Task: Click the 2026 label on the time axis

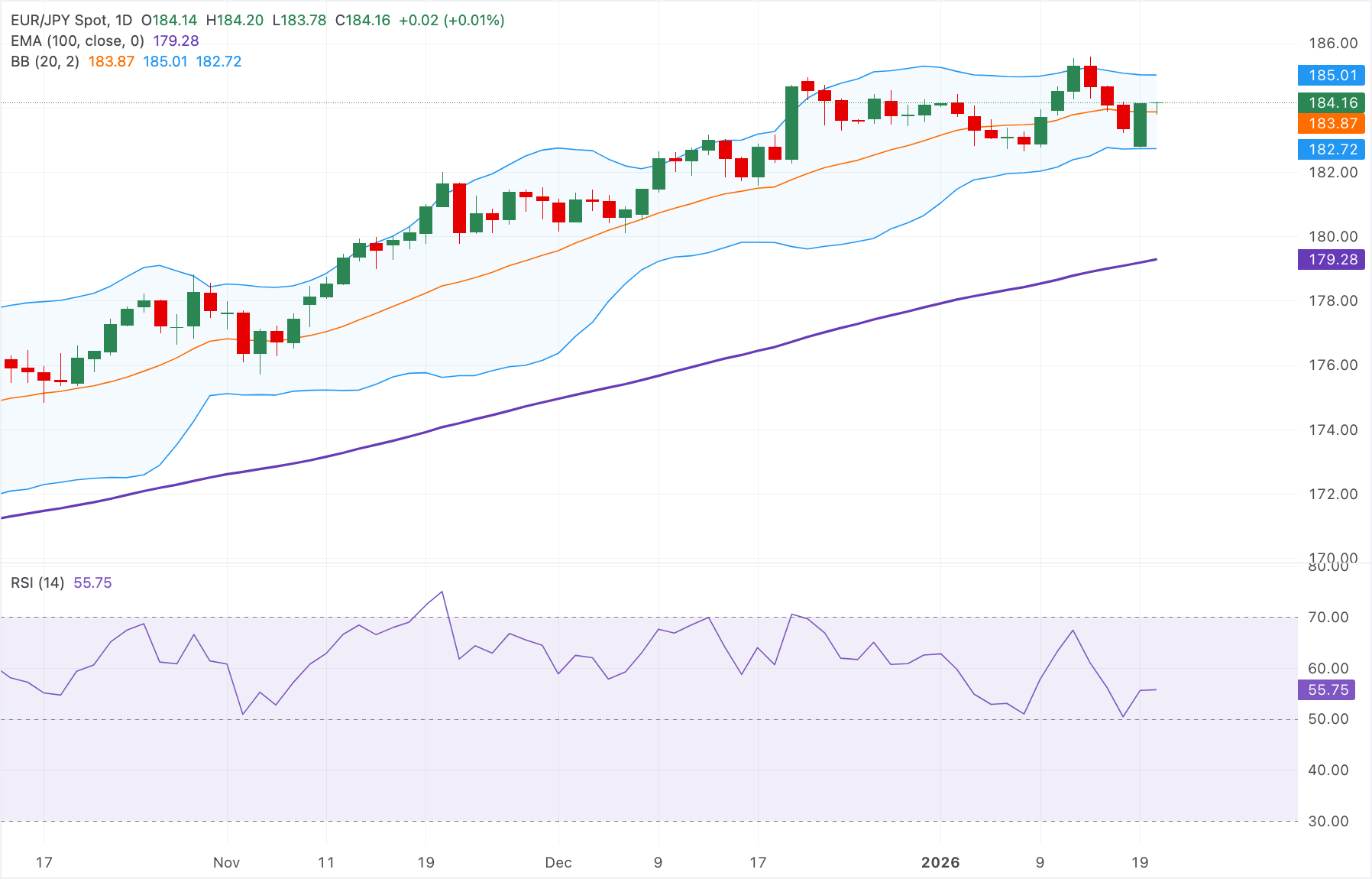Action: click(x=942, y=862)
